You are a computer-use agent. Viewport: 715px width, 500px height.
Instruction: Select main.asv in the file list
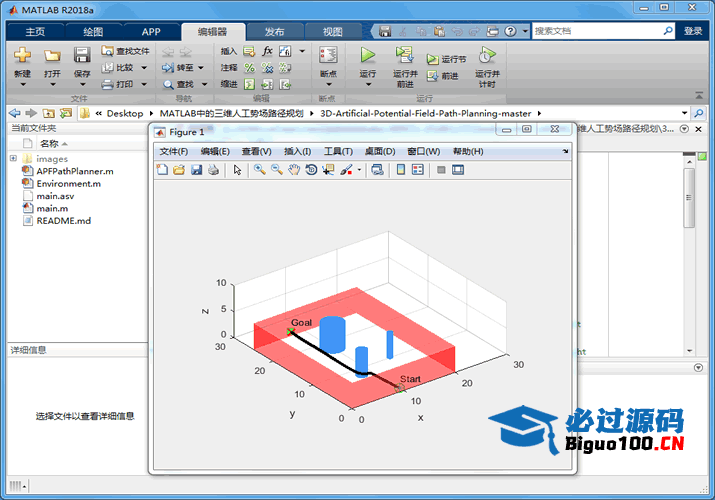tap(55, 196)
